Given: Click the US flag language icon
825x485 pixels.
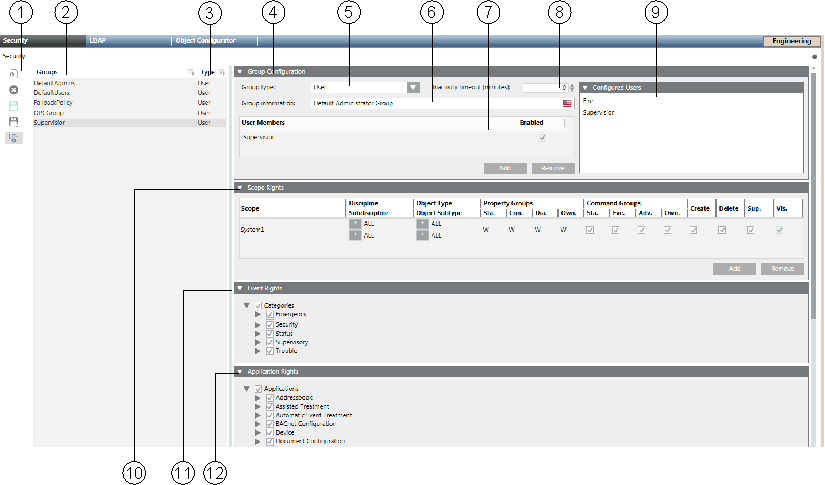Looking at the screenshot, I should [x=566, y=102].
